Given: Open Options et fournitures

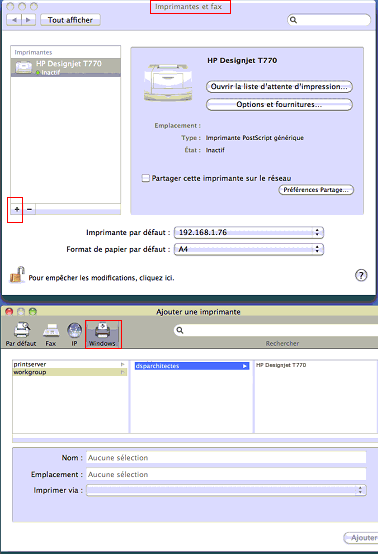Looking at the screenshot, I should coord(279,105).
